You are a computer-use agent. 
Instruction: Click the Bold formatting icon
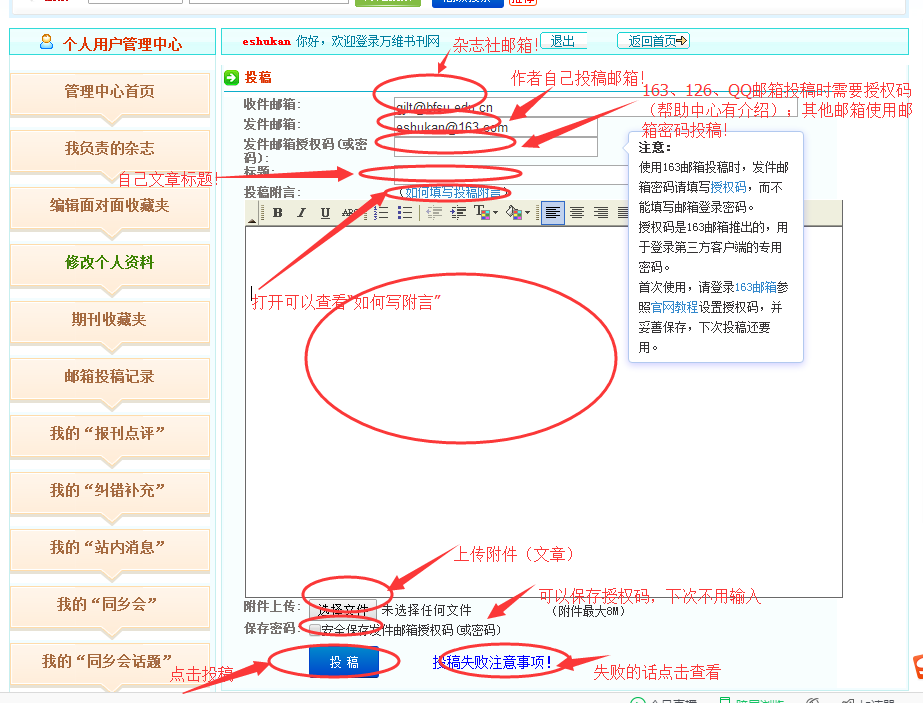click(x=277, y=213)
